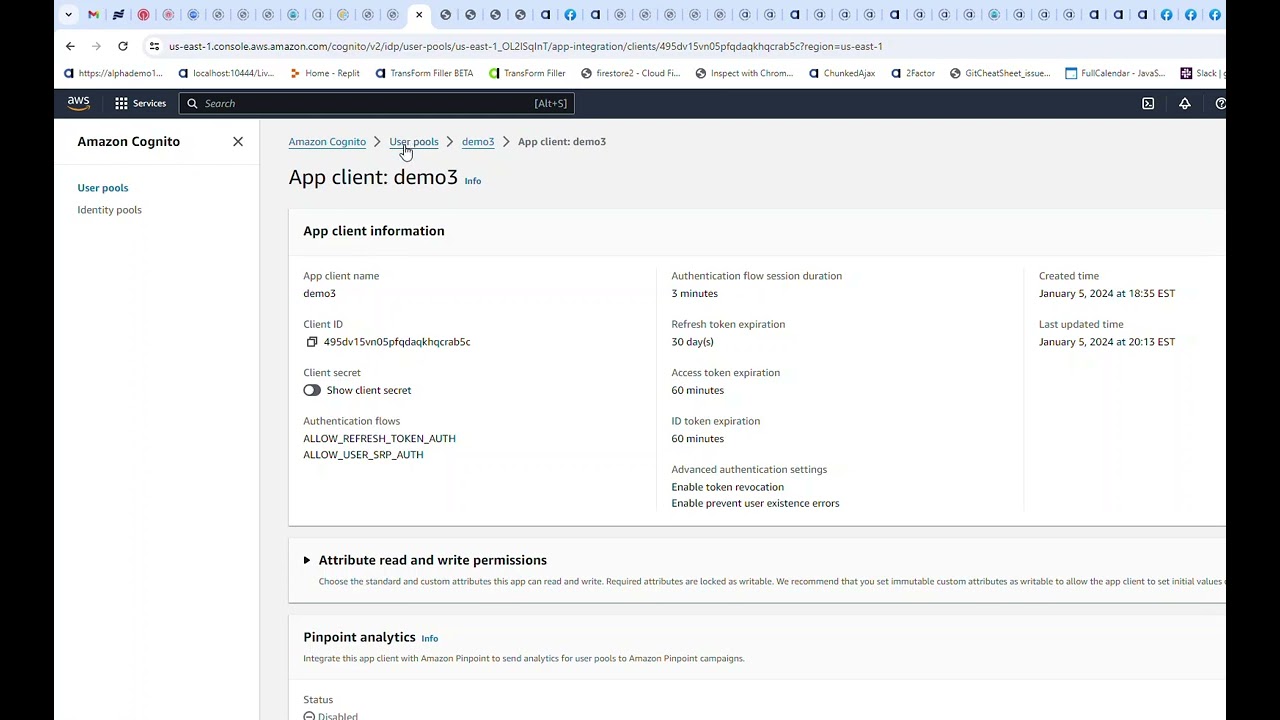This screenshot has width=1280, height=720.
Task: Switch to the Pinterest tab
Action: pos(143,15)
